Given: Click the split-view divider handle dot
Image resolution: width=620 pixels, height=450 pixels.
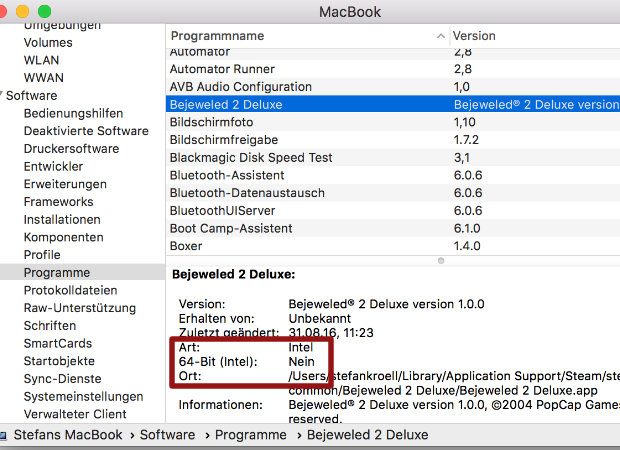Looking at the screenshot, I should [441, 261].
